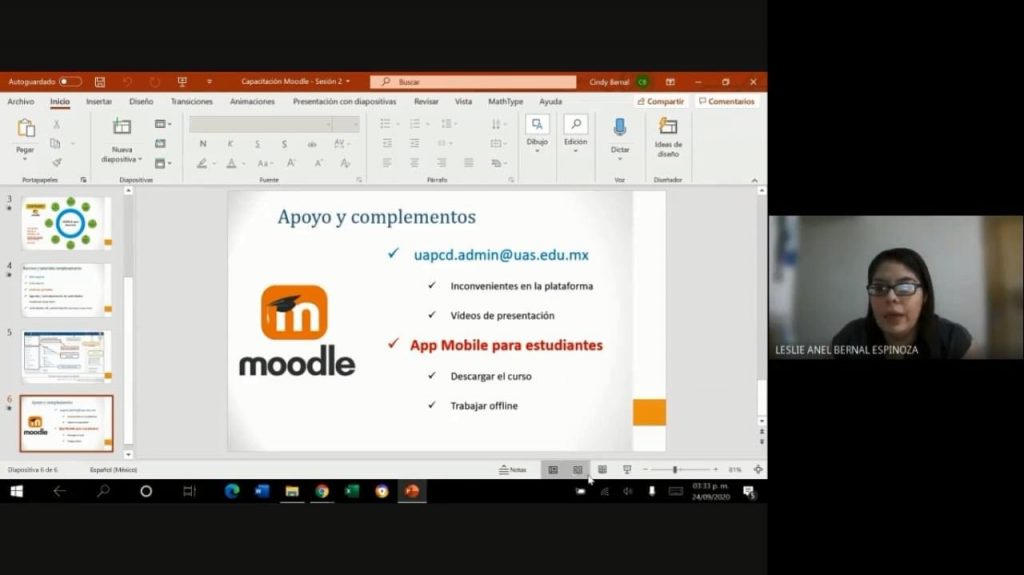The image size is (1024, 575).
Task: Open the slide Section dropdown
Action: coord(163,163)
